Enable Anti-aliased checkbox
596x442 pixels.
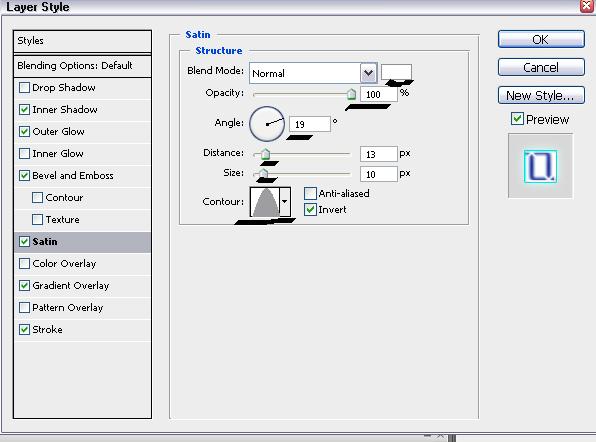pyautogui.click(x=310, y=193)
